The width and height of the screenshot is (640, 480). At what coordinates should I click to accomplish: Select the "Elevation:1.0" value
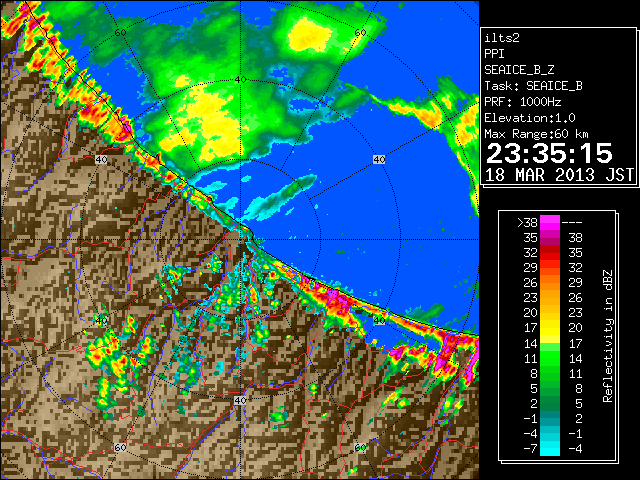530,118
